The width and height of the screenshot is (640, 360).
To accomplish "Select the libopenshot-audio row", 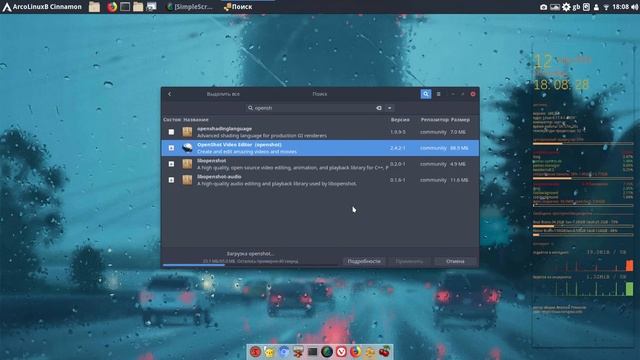I will (x=320, y=180).
